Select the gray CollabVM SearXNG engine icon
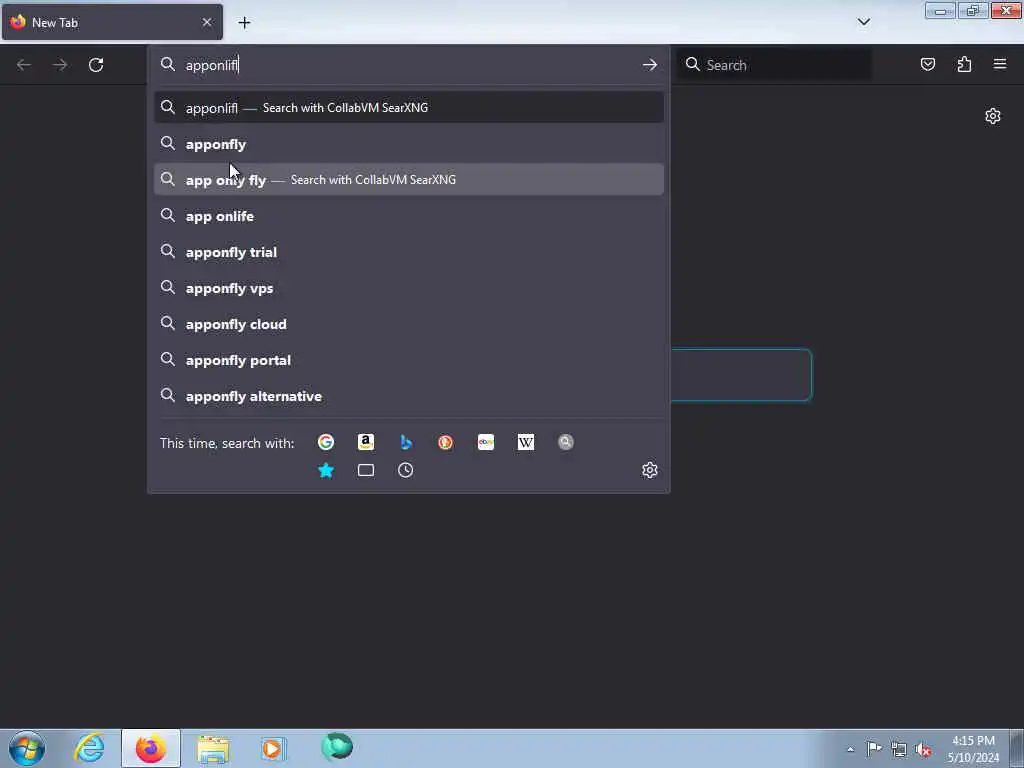The image size is (1024, 768). 566,442
